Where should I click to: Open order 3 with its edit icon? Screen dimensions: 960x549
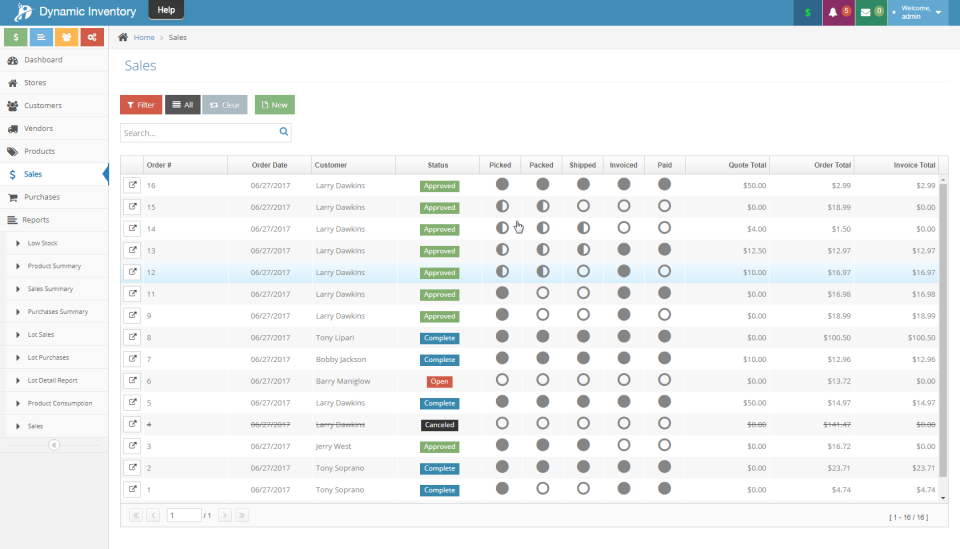pos(132,446)
